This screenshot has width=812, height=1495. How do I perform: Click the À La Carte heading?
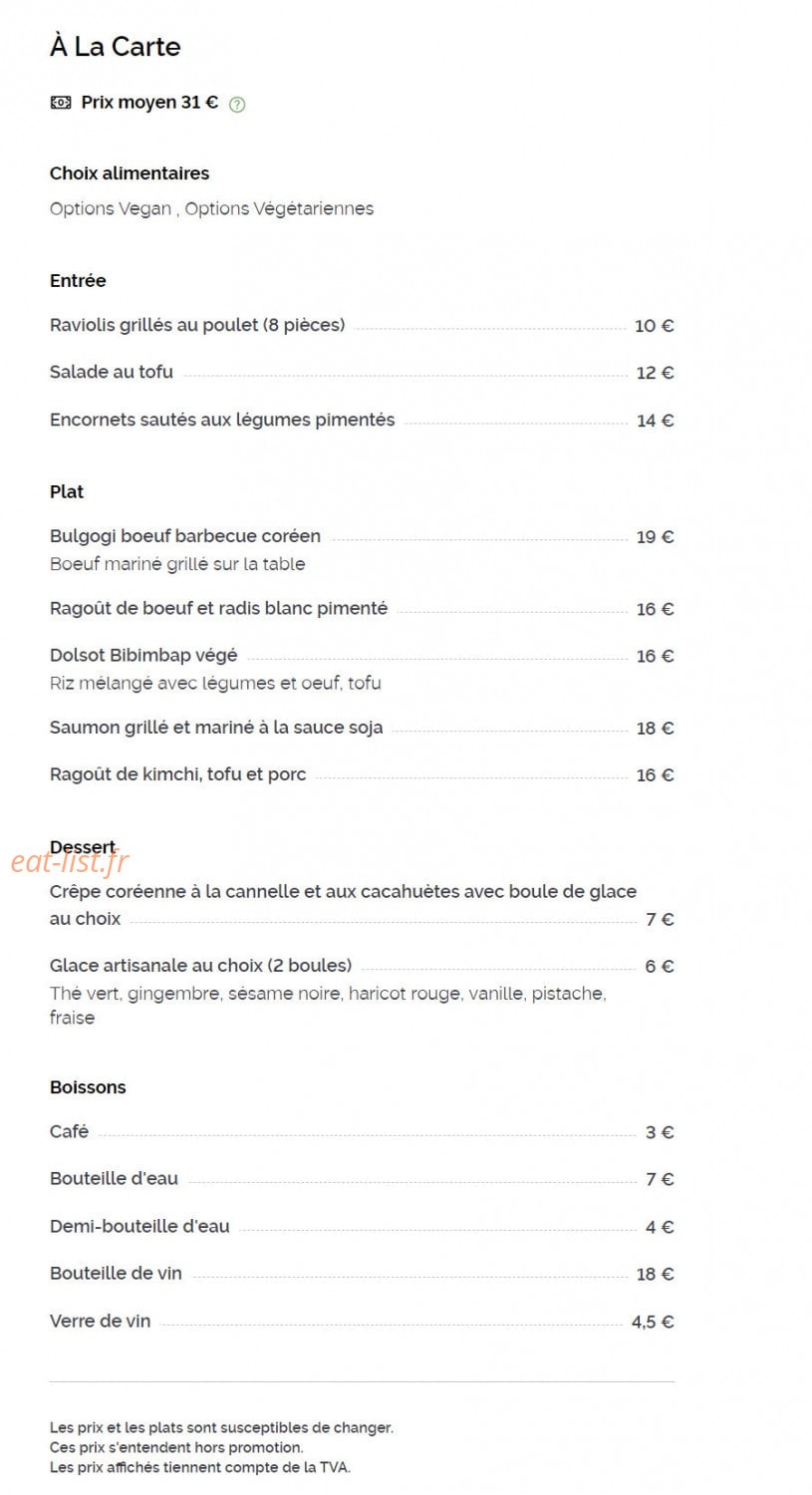[x=116, y=46]
